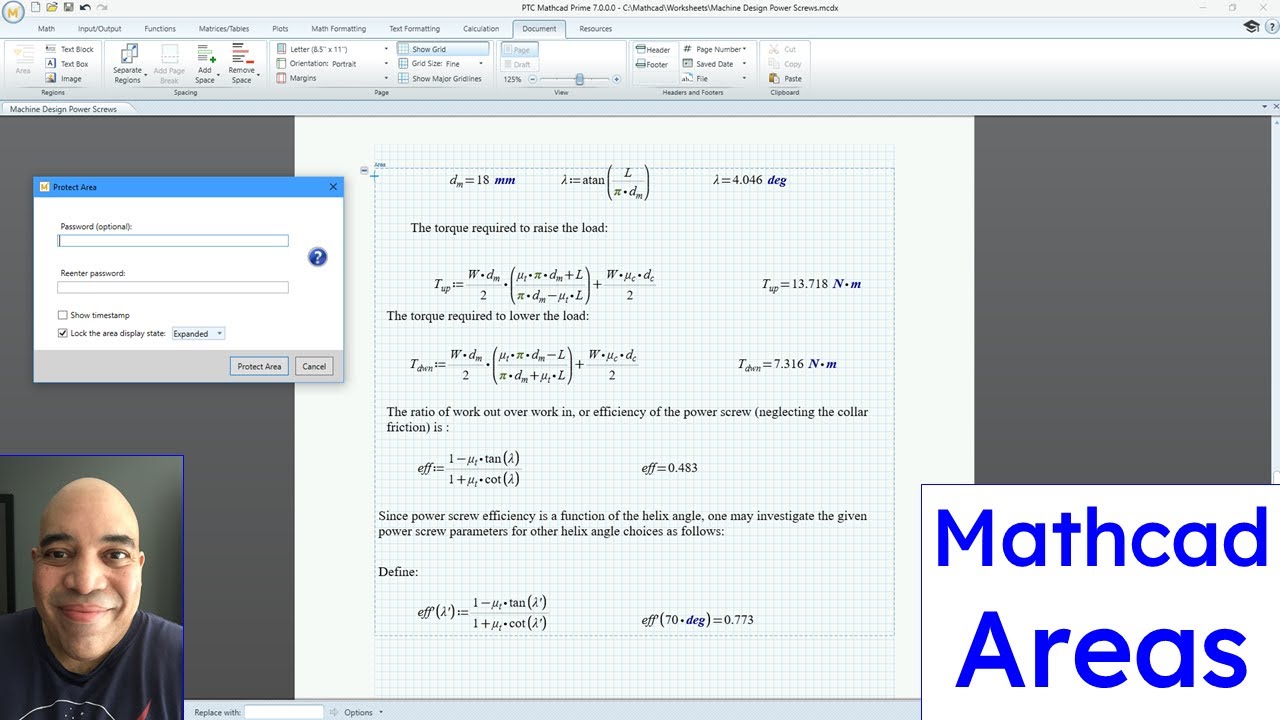1280x720 pixels.
Task: Open the Resources ribbon tab
Action: click(x=595, y=28)
